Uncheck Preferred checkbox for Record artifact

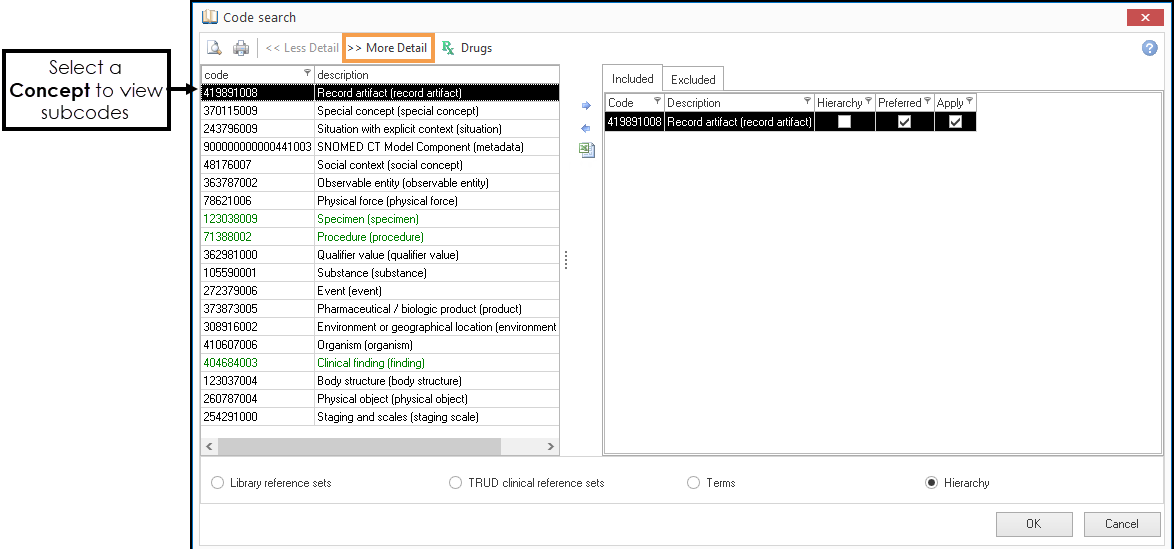pos(904,122)
